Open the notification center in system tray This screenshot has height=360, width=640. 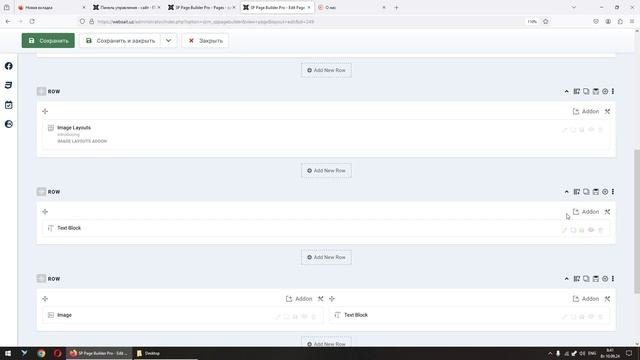(x=629, y=353)
